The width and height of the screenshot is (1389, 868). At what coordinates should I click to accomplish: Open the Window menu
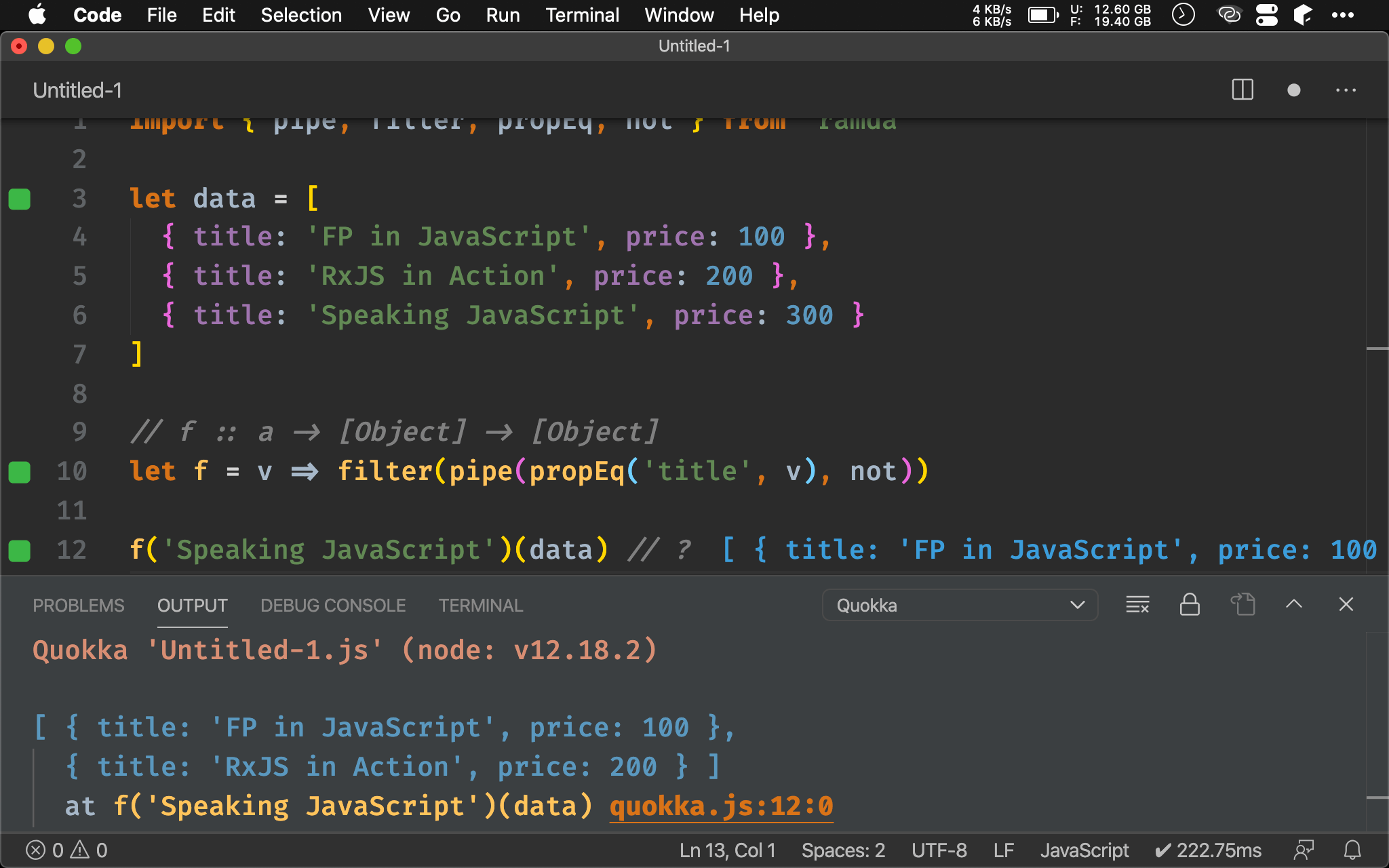coord(679,15)
